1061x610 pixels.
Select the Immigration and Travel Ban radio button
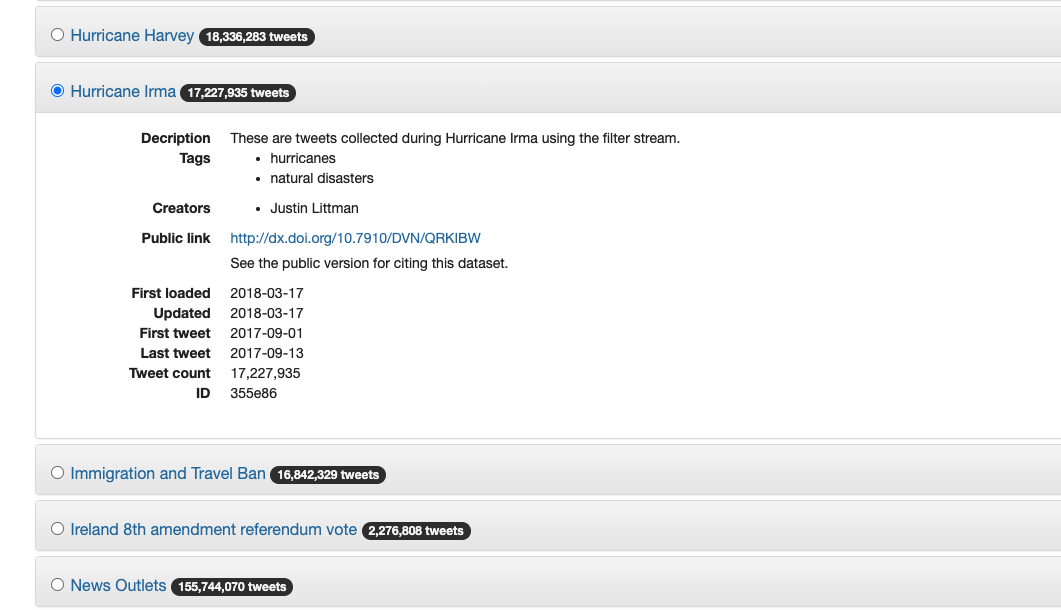click(x=57, y=472)
